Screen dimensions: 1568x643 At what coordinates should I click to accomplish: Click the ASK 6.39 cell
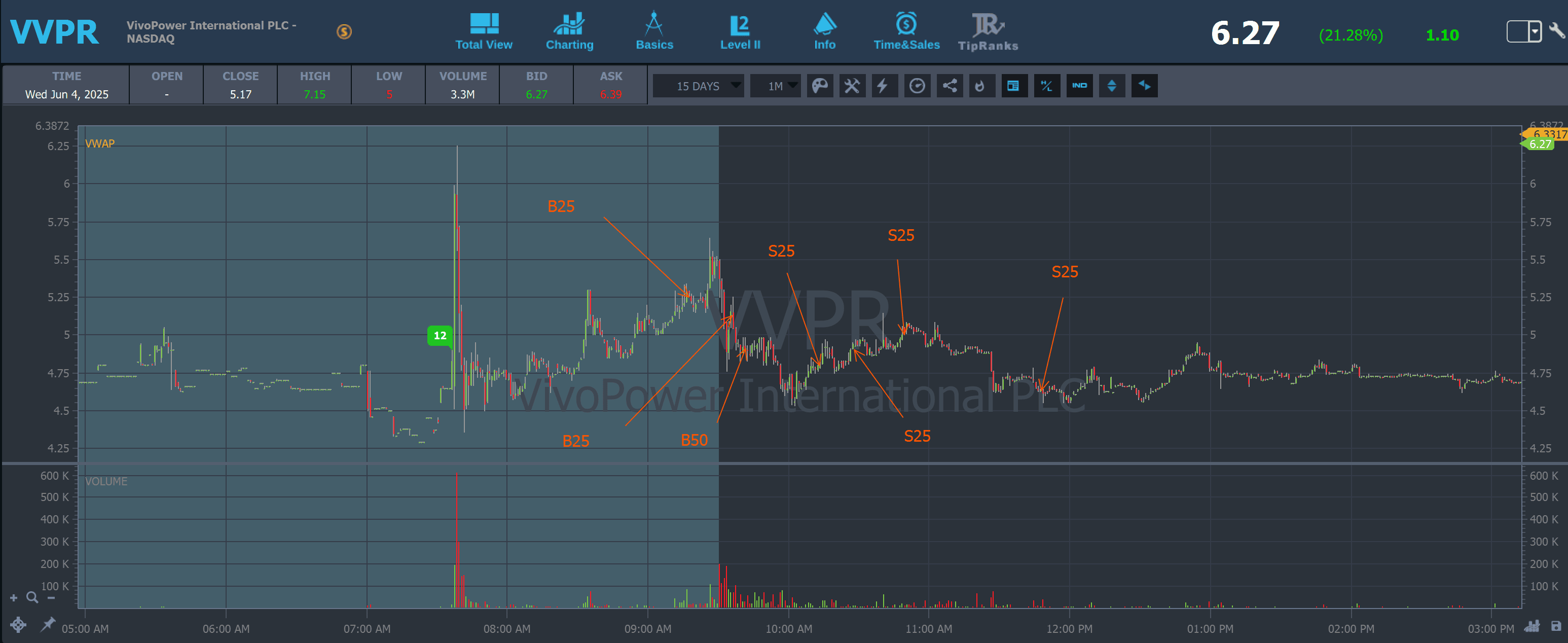[x=610, y=85]
